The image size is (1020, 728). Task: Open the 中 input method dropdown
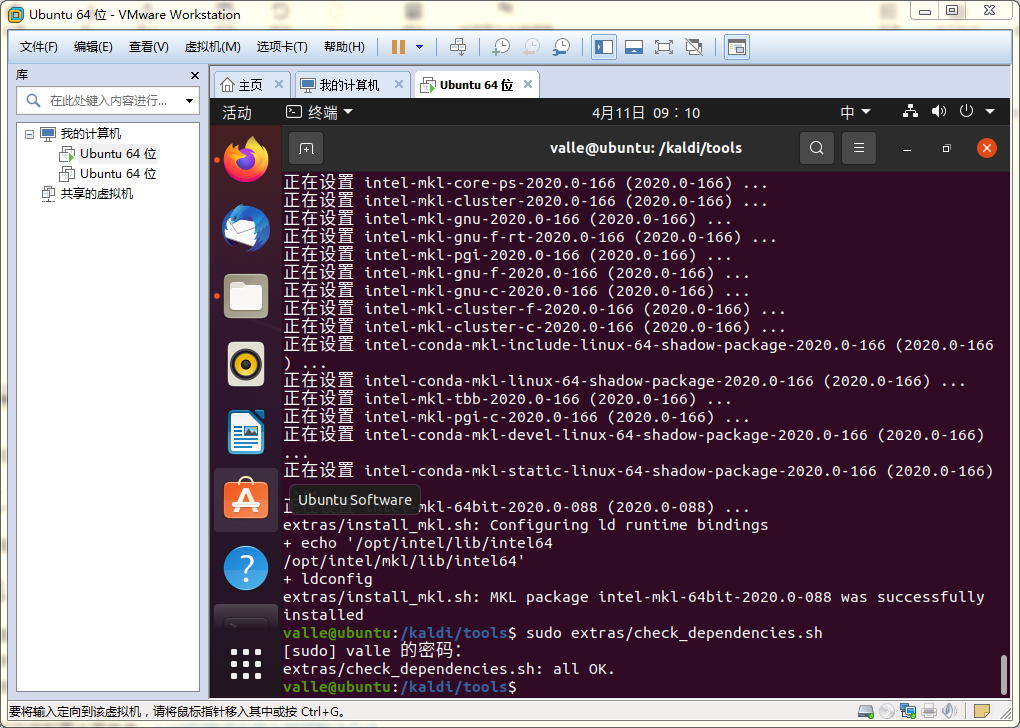[x=855, y=113]
